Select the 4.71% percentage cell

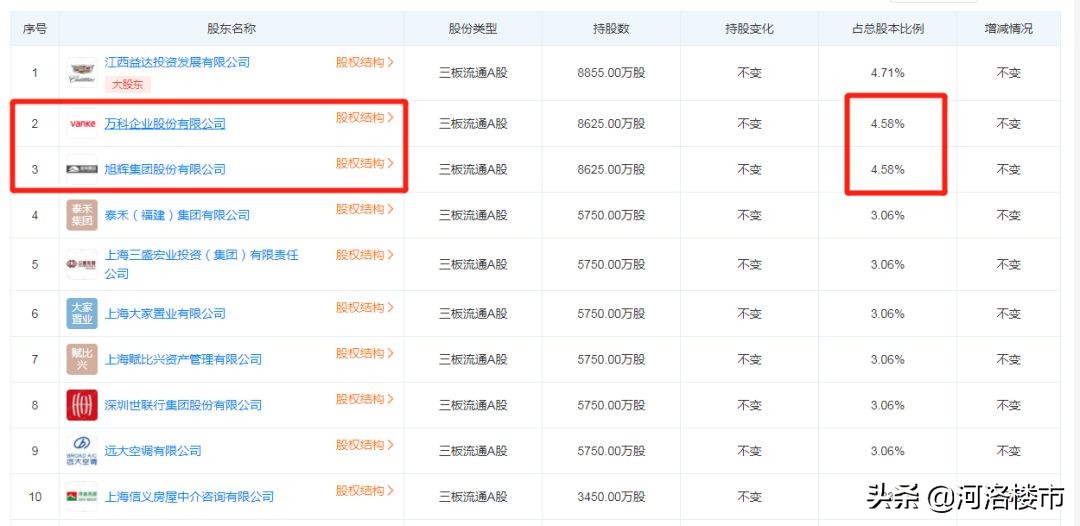pos(887,73)
